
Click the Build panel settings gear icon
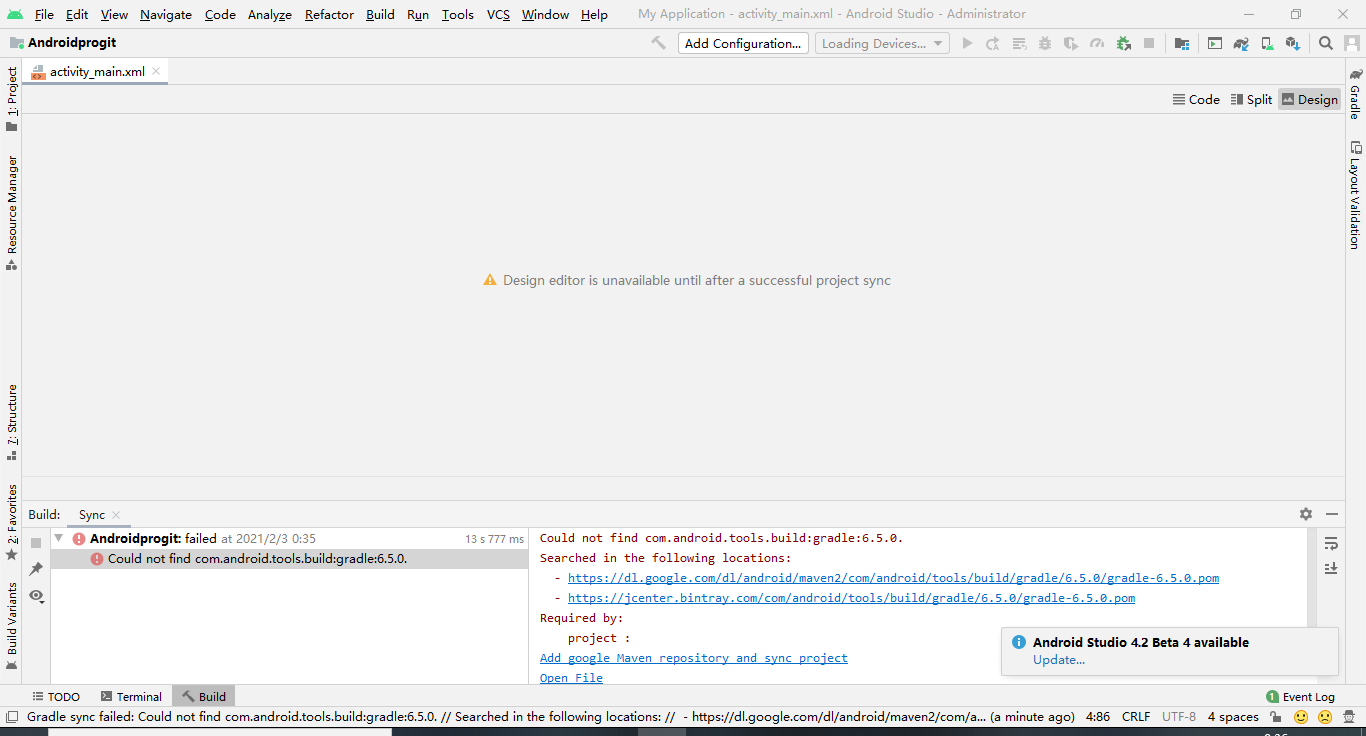click(x=1306, y=514)
